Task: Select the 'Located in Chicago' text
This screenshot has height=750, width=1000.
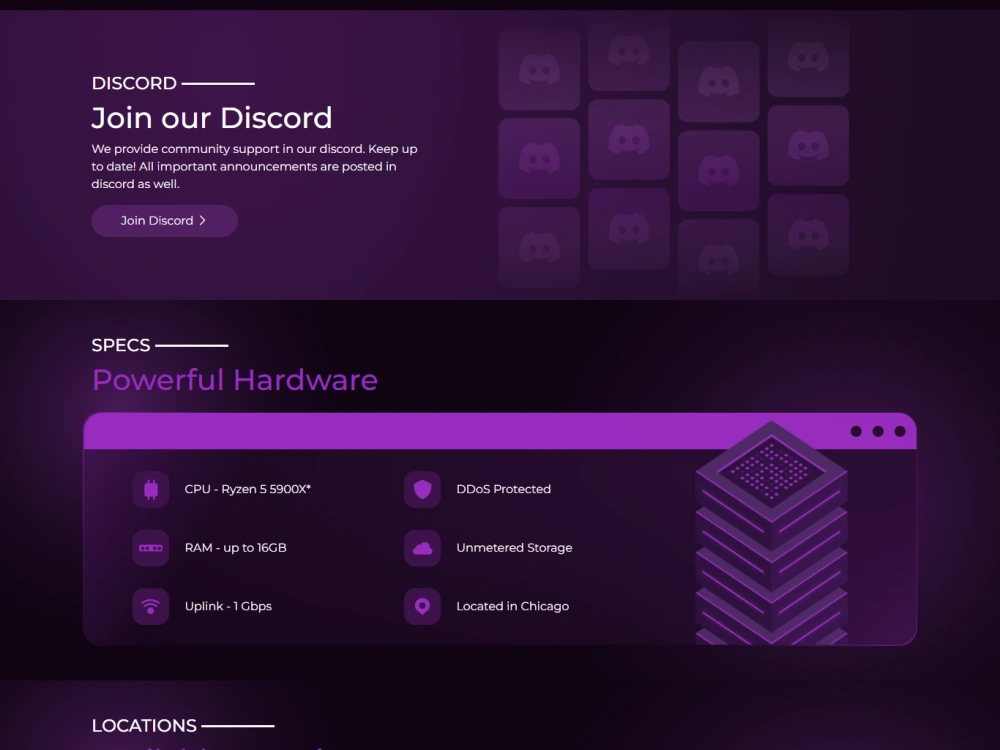Action: pos(512,607)
